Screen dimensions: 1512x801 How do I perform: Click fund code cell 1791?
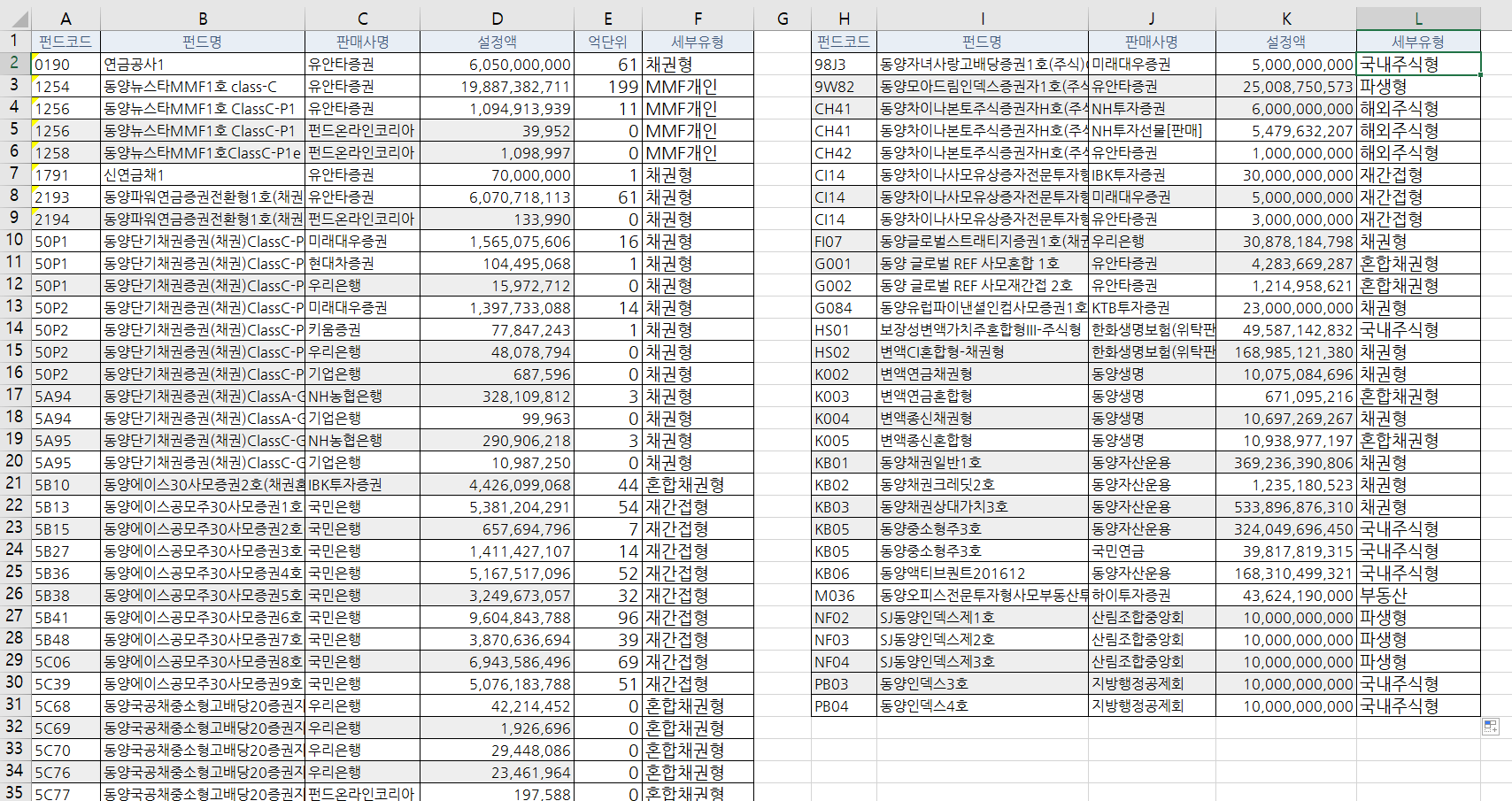(66, 174)
